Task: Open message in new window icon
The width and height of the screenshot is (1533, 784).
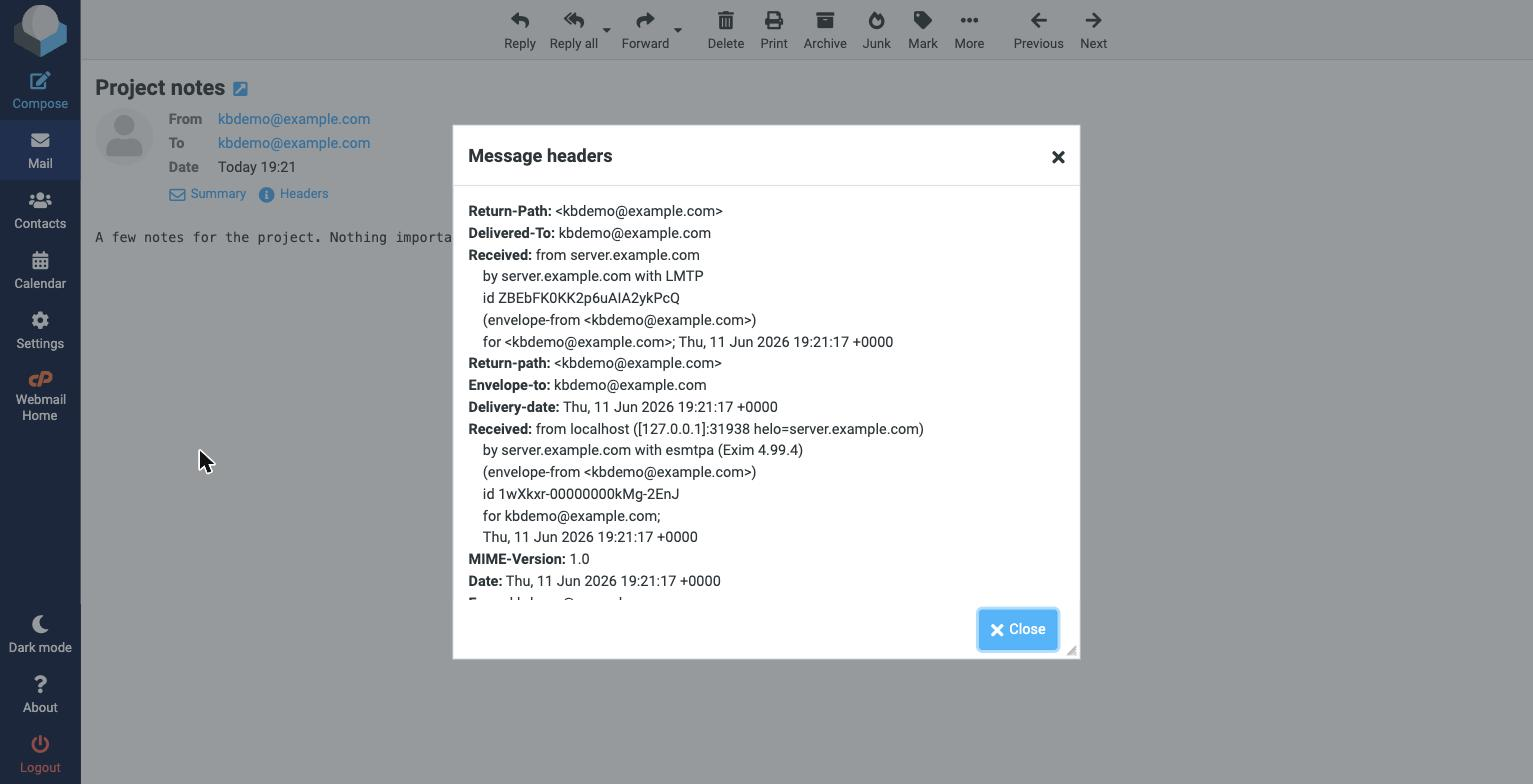Action: [240, 89]
